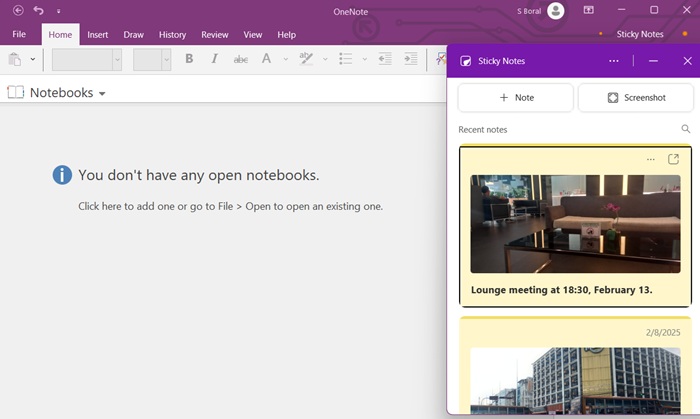Click the ribbon display options icon

[589, 10]
